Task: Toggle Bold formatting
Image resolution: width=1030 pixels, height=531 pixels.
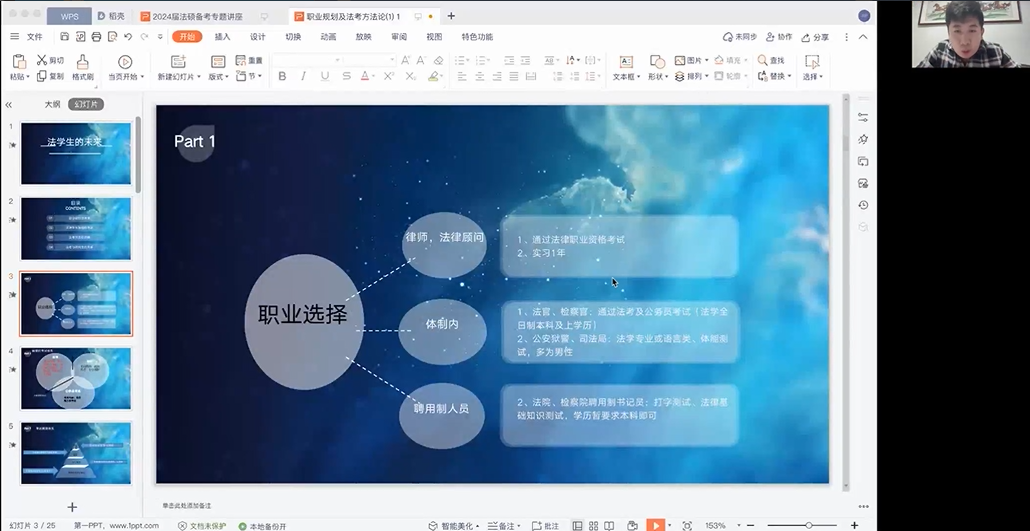Action: [x=282, y=76]
